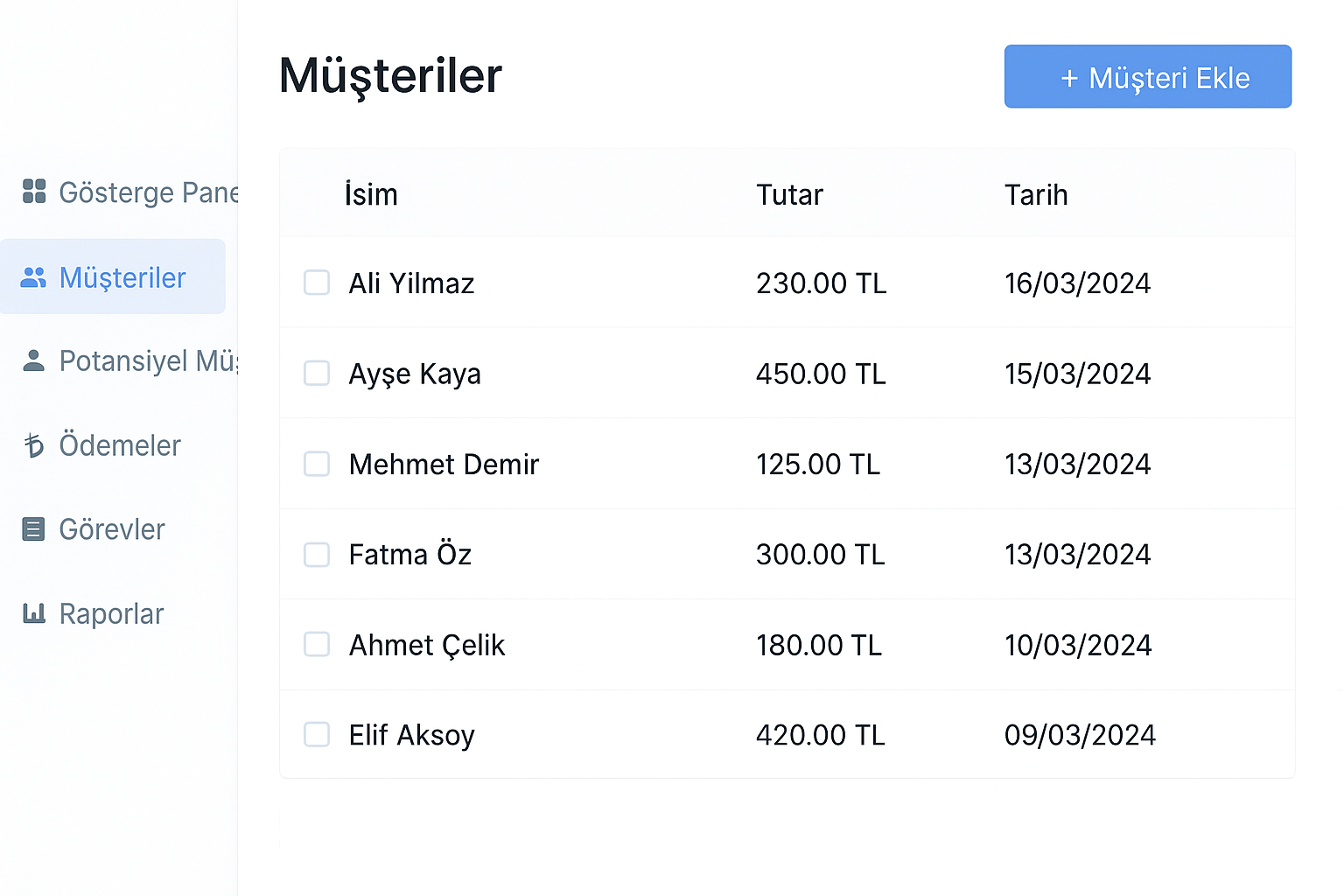
Task: Open the Elif Aksoy customer name
Action: tap(411, 735)
